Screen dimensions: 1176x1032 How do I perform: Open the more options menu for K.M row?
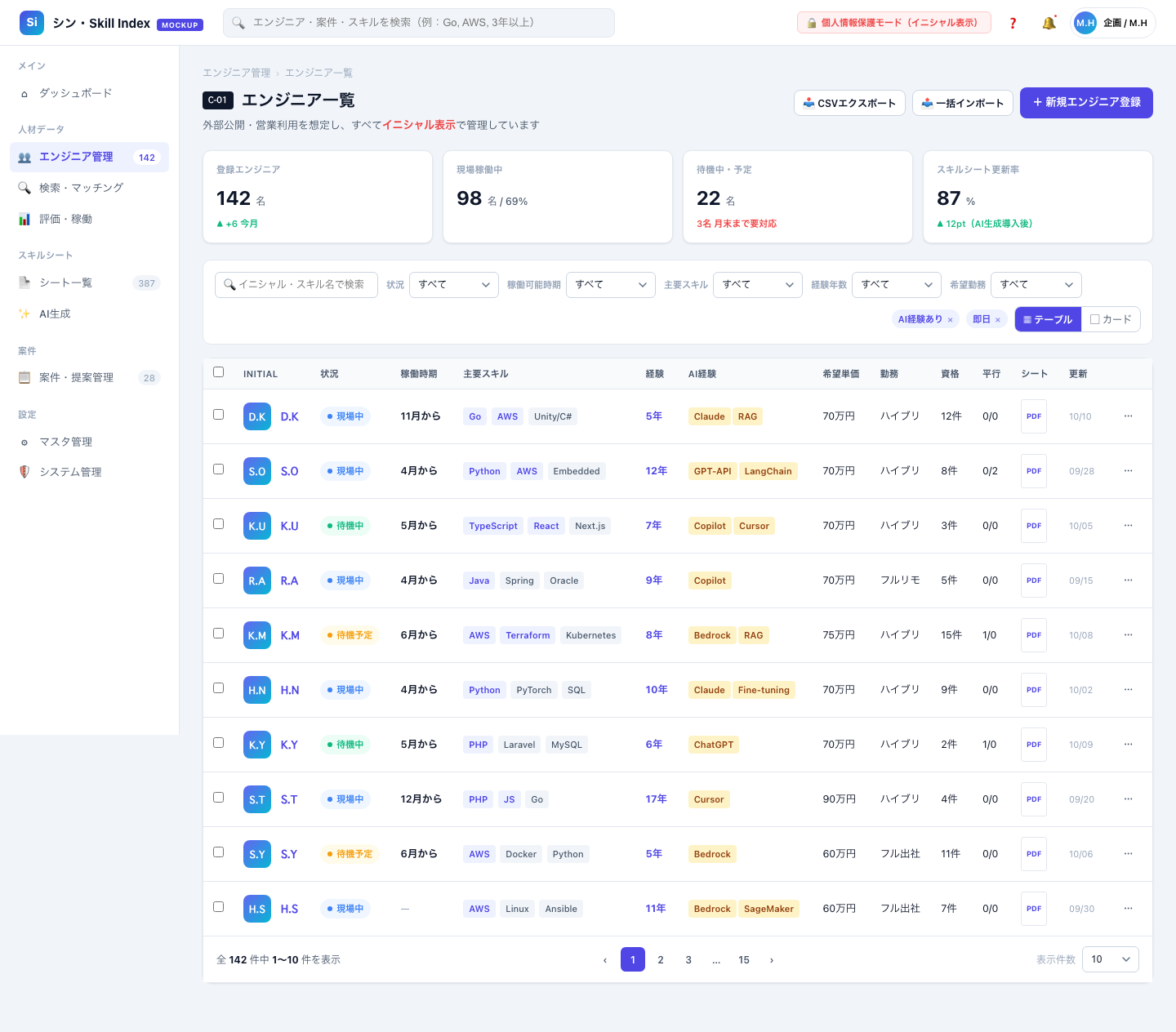point(1128,635)
